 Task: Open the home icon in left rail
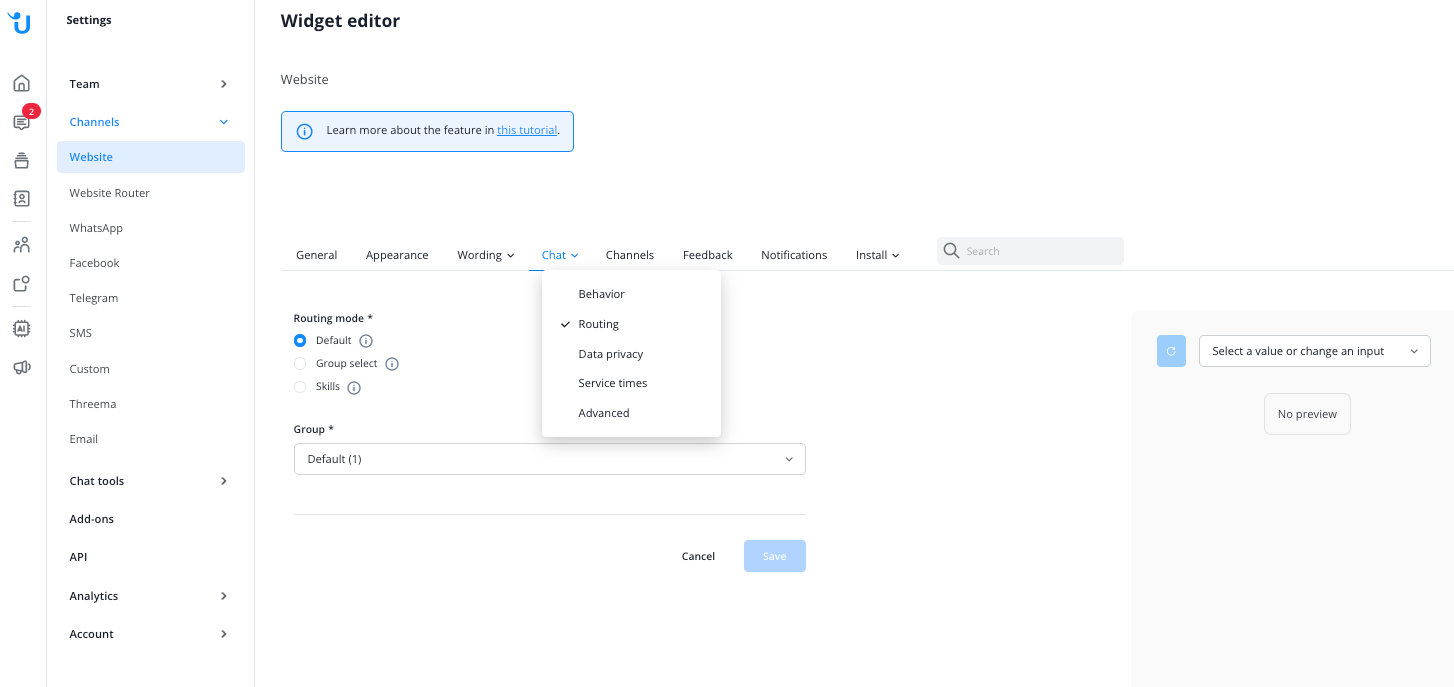21,83
